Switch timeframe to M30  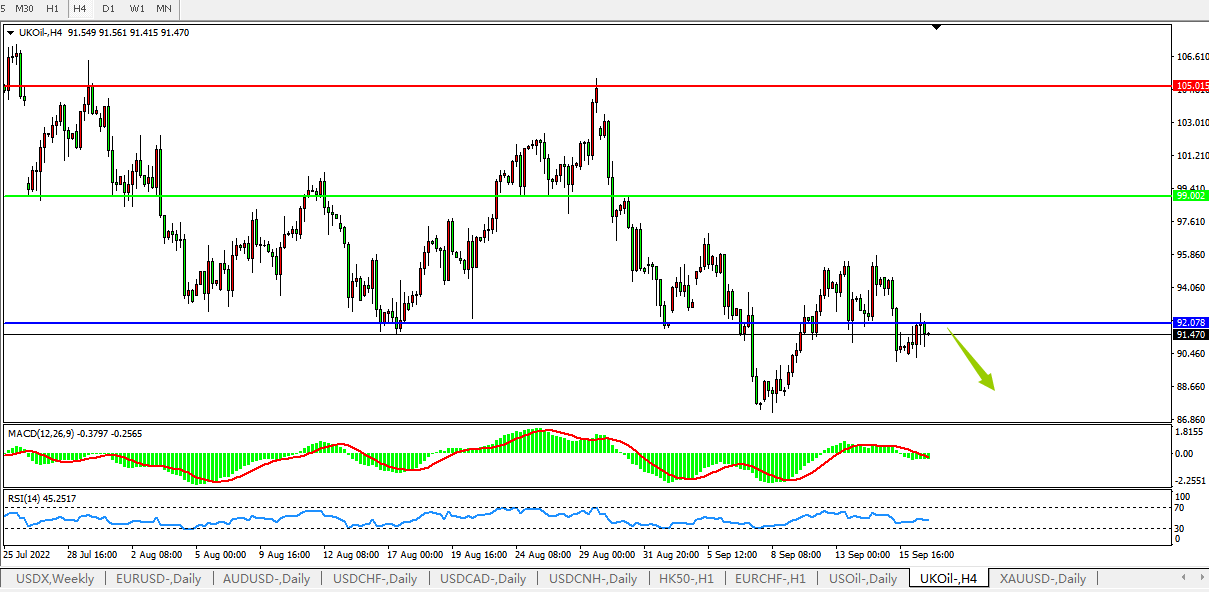pos(24,8)
